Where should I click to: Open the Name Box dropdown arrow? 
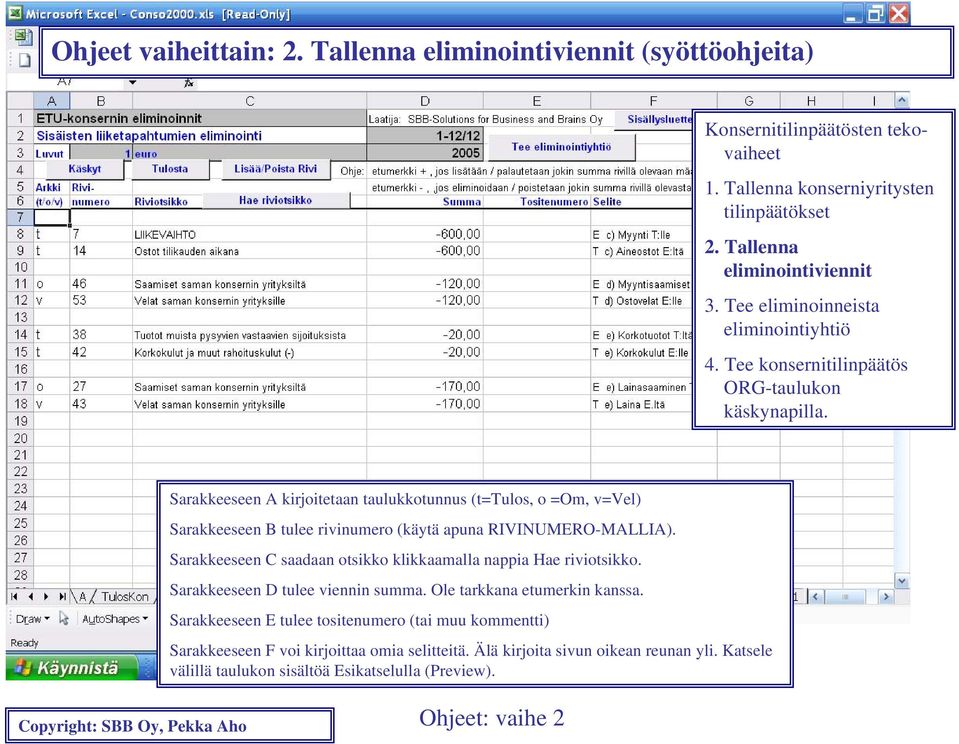132,83
